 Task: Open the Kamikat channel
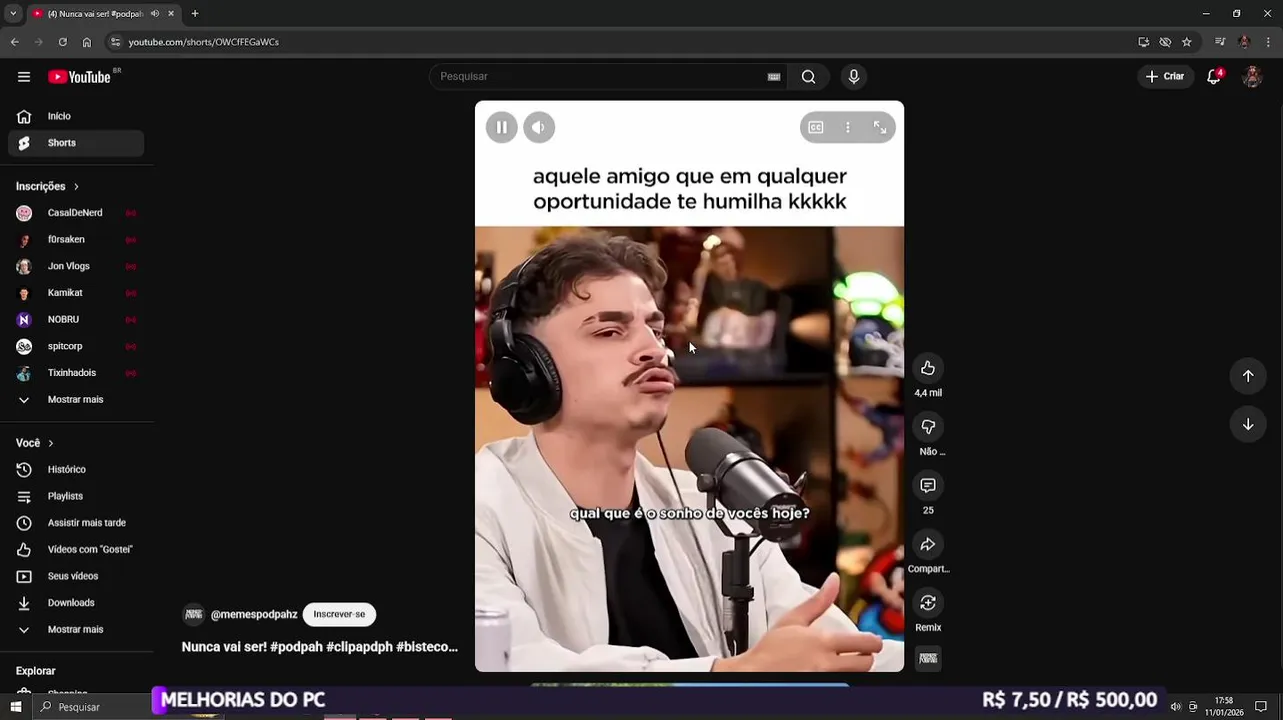coord(76,293)
